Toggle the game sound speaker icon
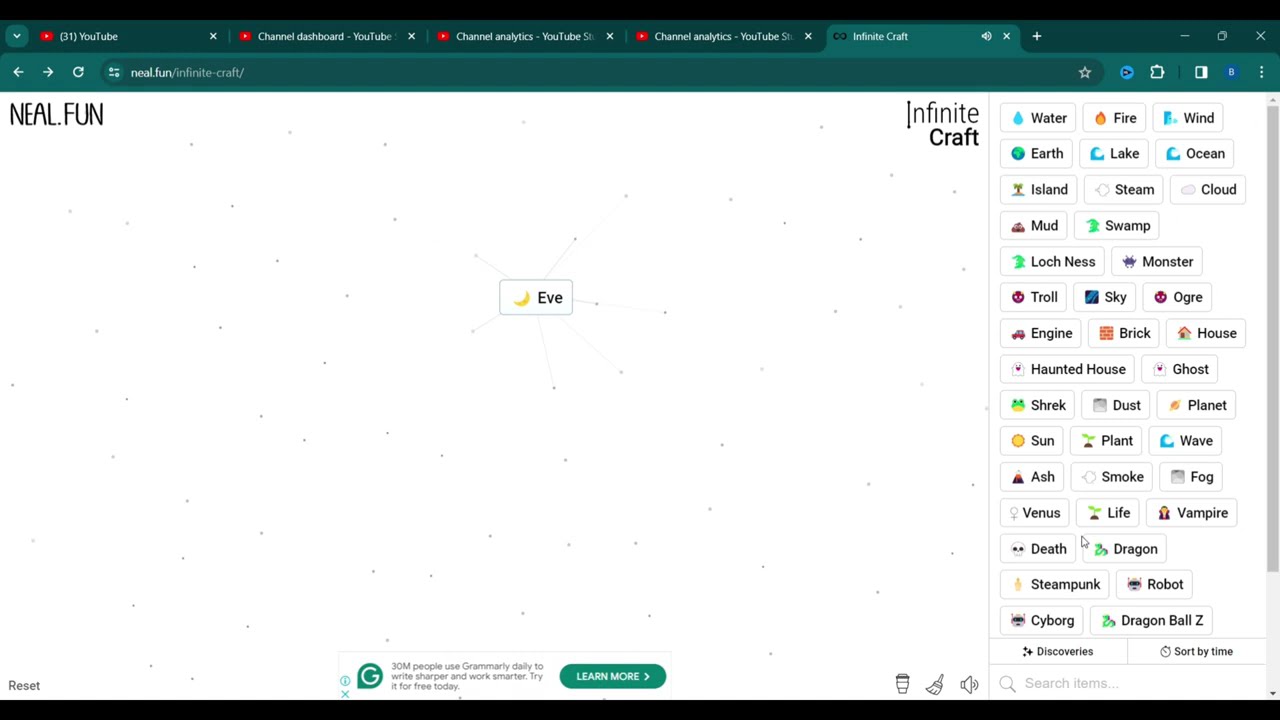The width and height of the screenshot is (1280, 720). coord(969,684)
